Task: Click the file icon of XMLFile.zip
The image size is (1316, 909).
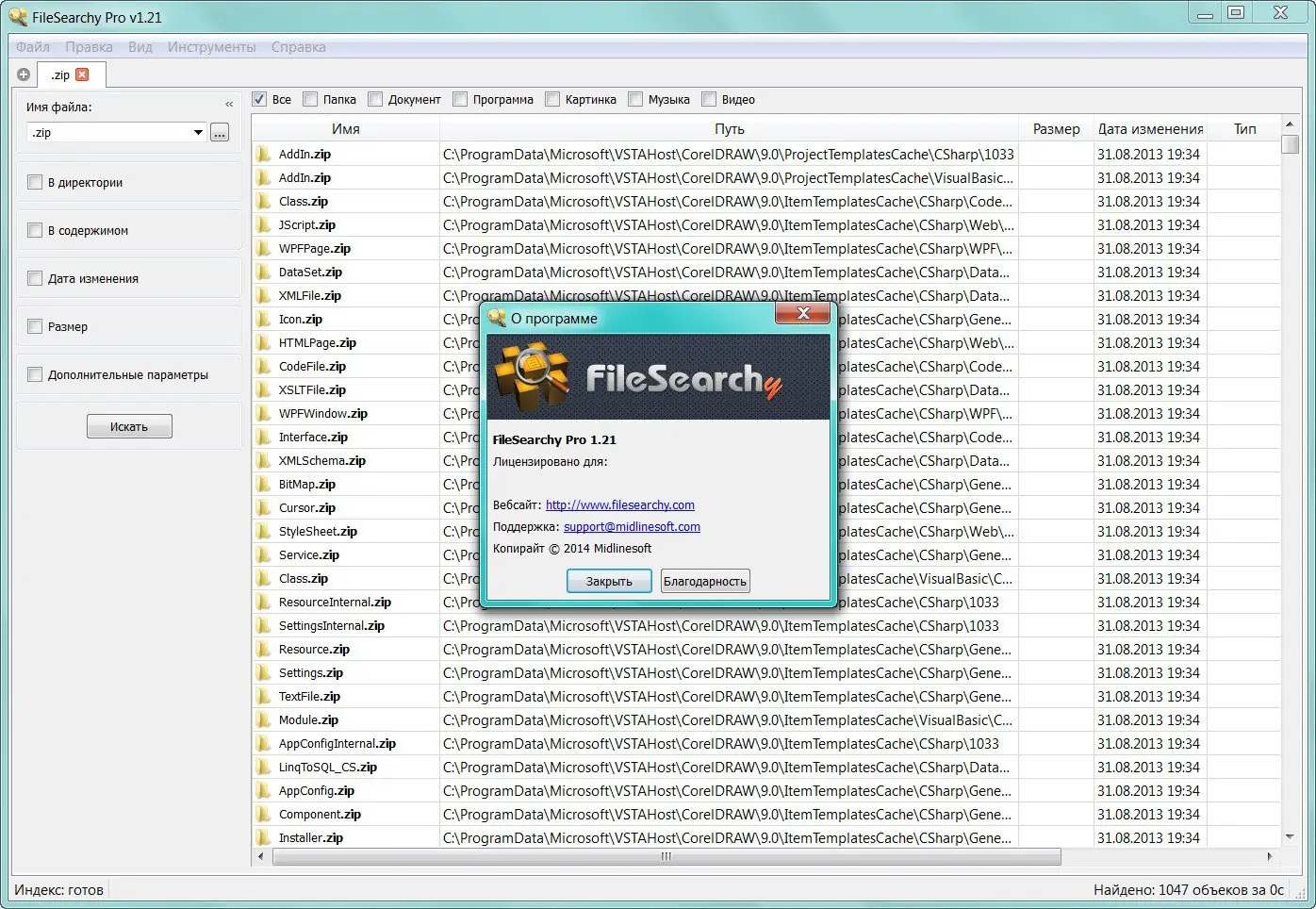Action: (x=263, y=296)
